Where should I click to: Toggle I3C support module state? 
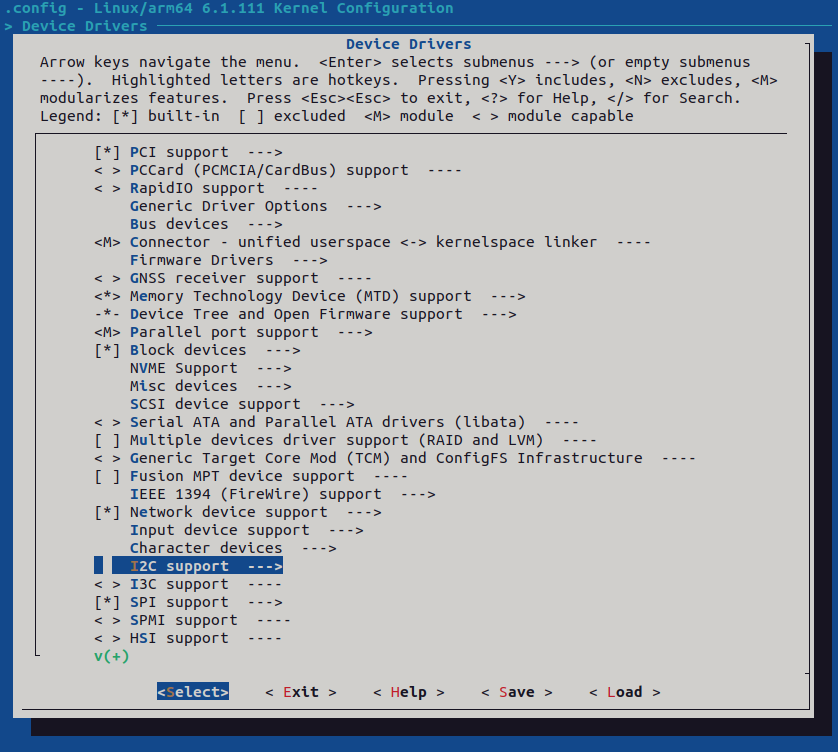tap(107, 584)
